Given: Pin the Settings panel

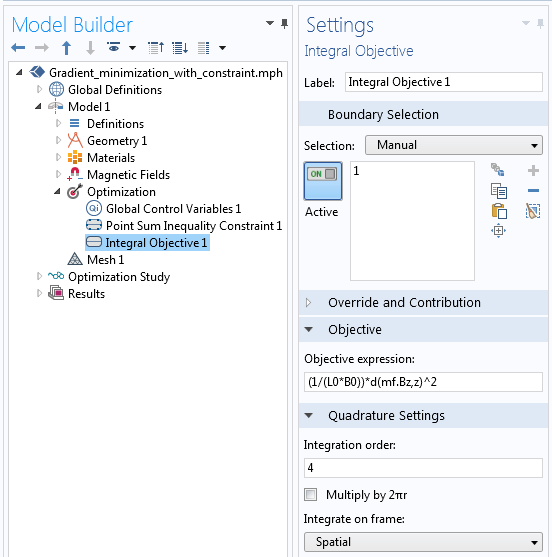Looking at the screenshot, I should (540, 24).
